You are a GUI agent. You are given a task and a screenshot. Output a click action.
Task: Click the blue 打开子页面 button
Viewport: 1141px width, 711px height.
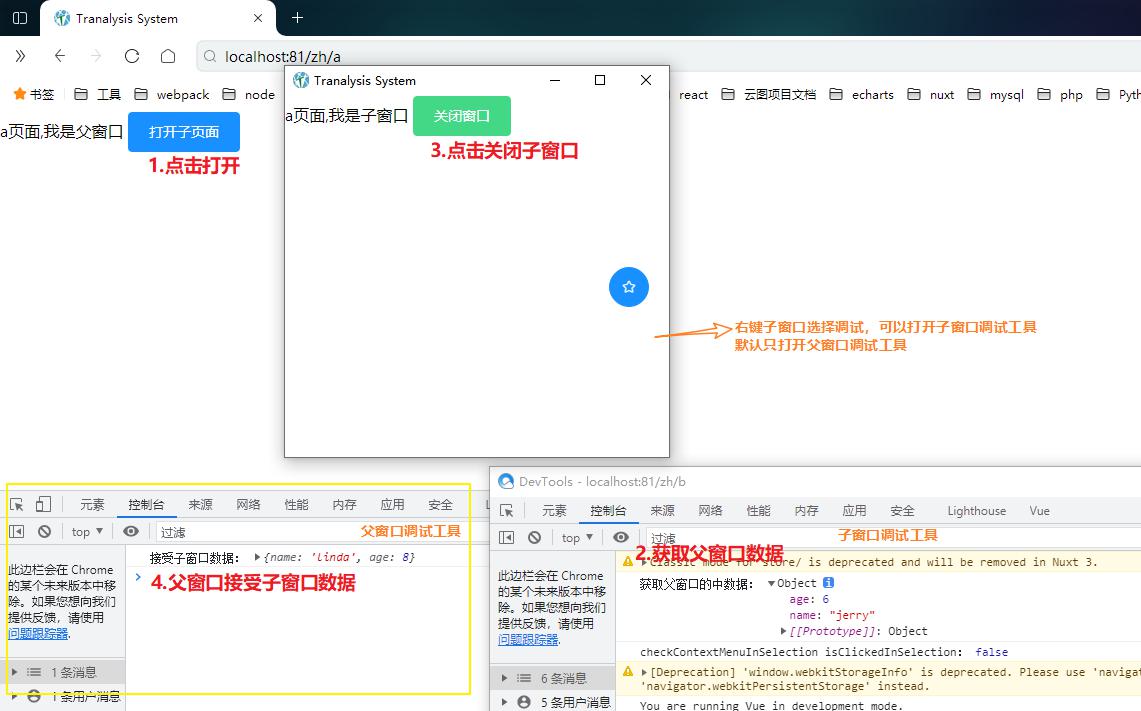[x=184, y=132]
